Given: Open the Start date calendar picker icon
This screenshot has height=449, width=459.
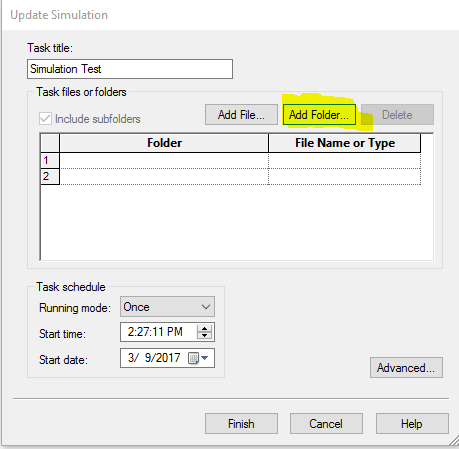Looking at the screenshot, I should (x=193, y=358).
